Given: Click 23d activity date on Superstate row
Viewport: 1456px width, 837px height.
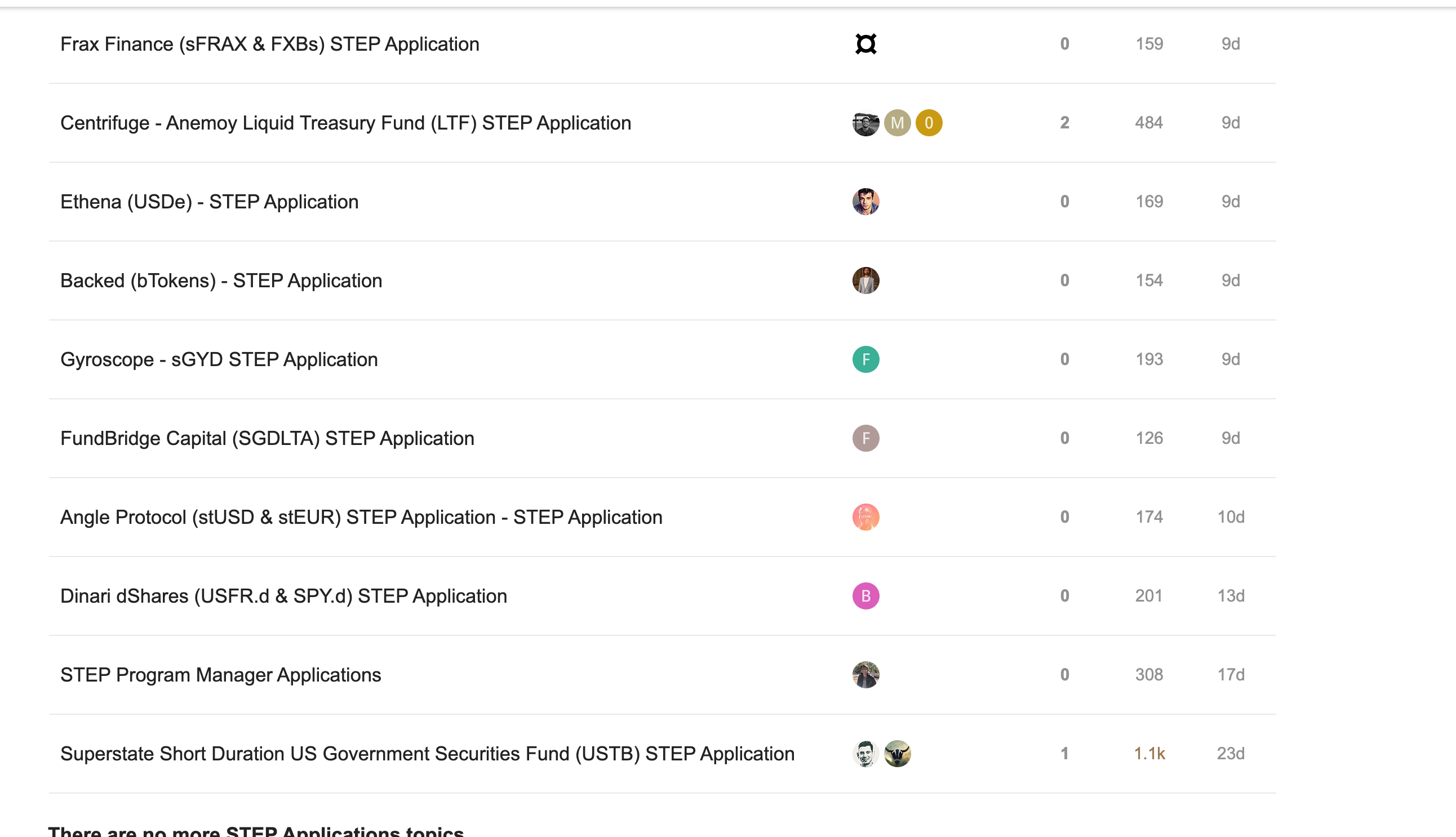Looking at the screenshot, I should tap(1230, 754).
